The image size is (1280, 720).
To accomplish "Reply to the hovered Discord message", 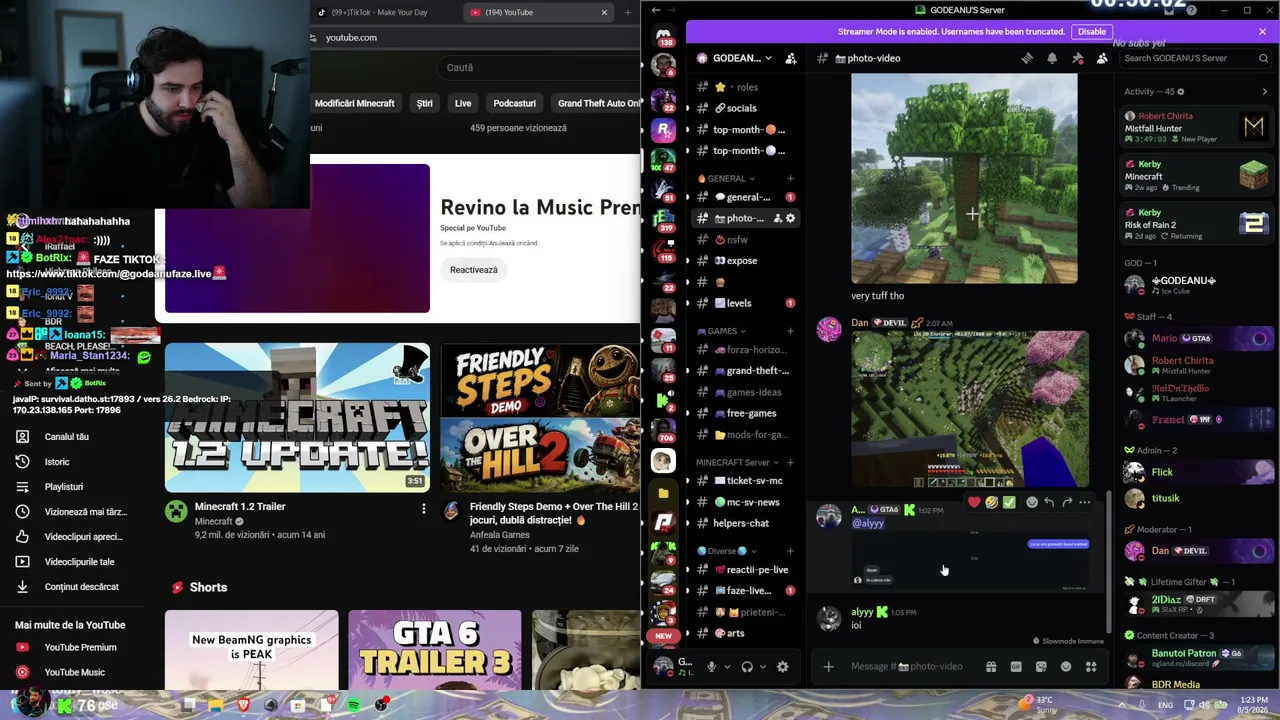I will click(1049, 502).
